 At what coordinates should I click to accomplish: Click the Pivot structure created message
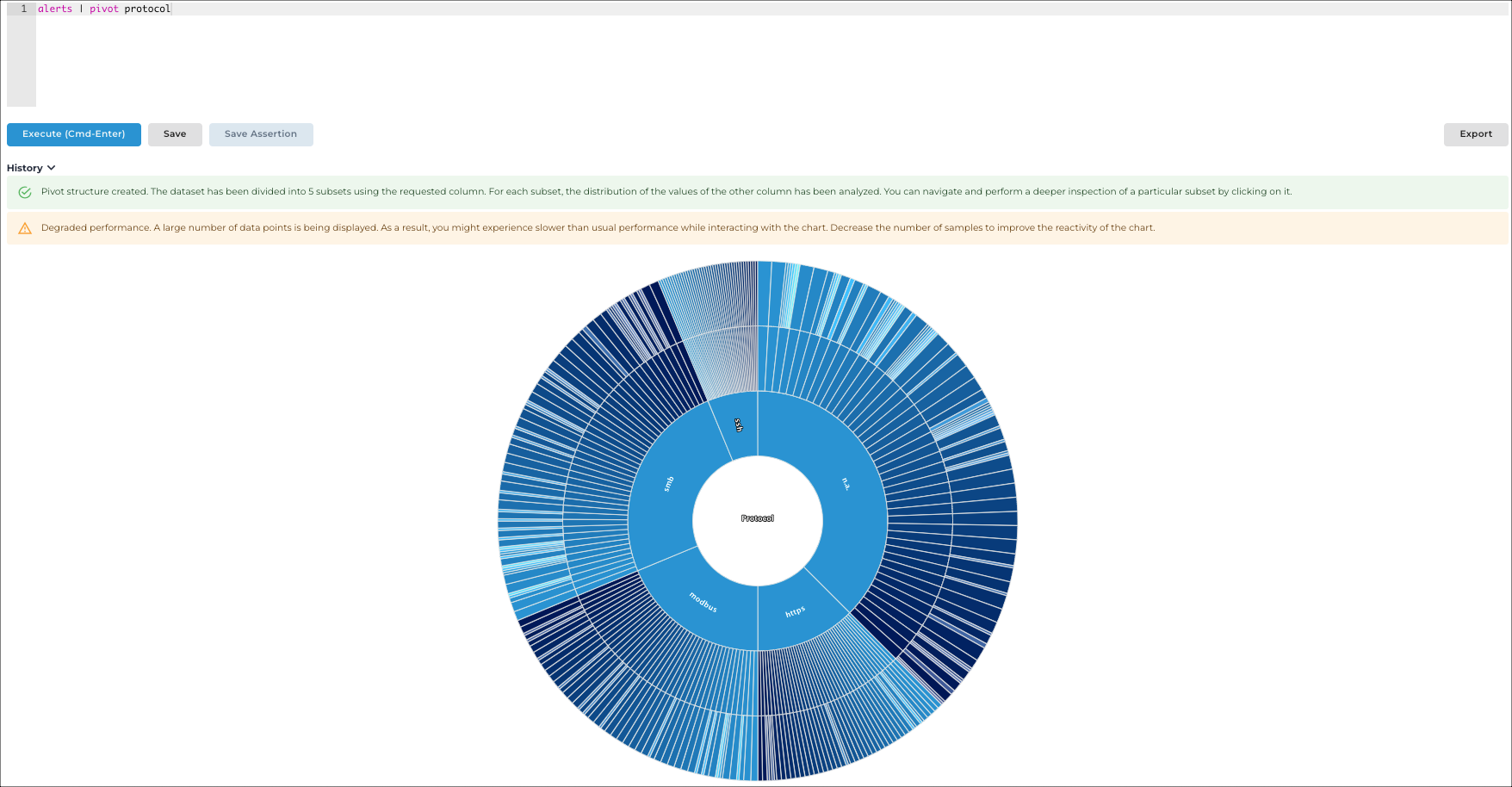point(666,192)
